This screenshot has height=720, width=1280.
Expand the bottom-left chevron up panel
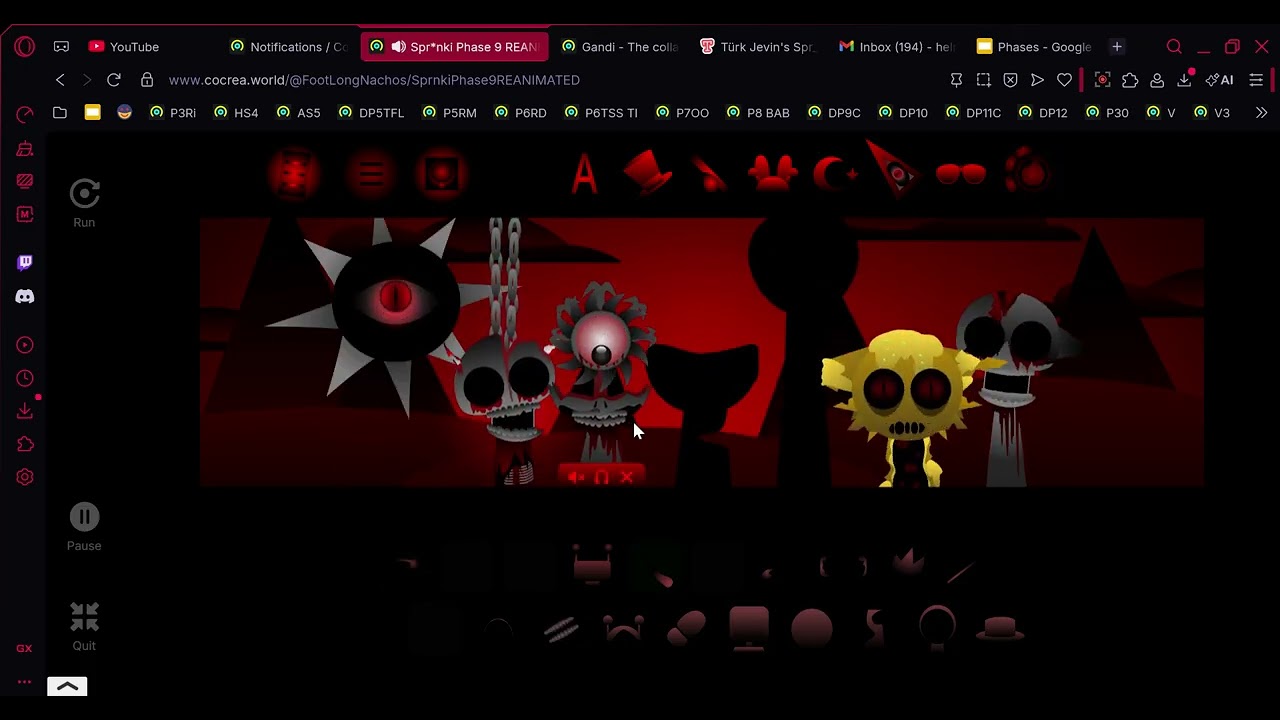67,687
